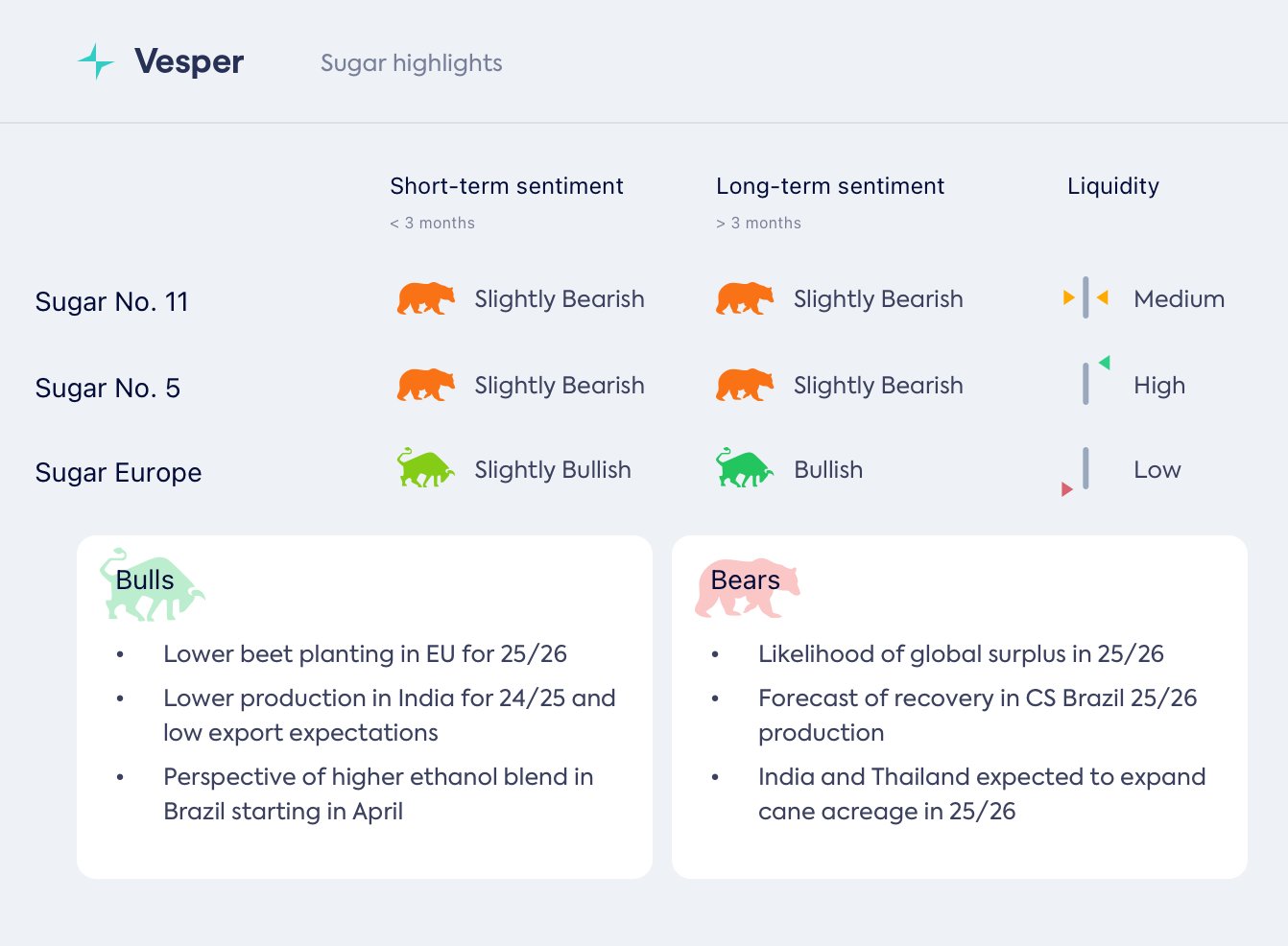1288x946 pixels.
Task: Click the orange bear for Sugar No. 11 short-term
Action: pyautogui.click(x=425, y=298)
